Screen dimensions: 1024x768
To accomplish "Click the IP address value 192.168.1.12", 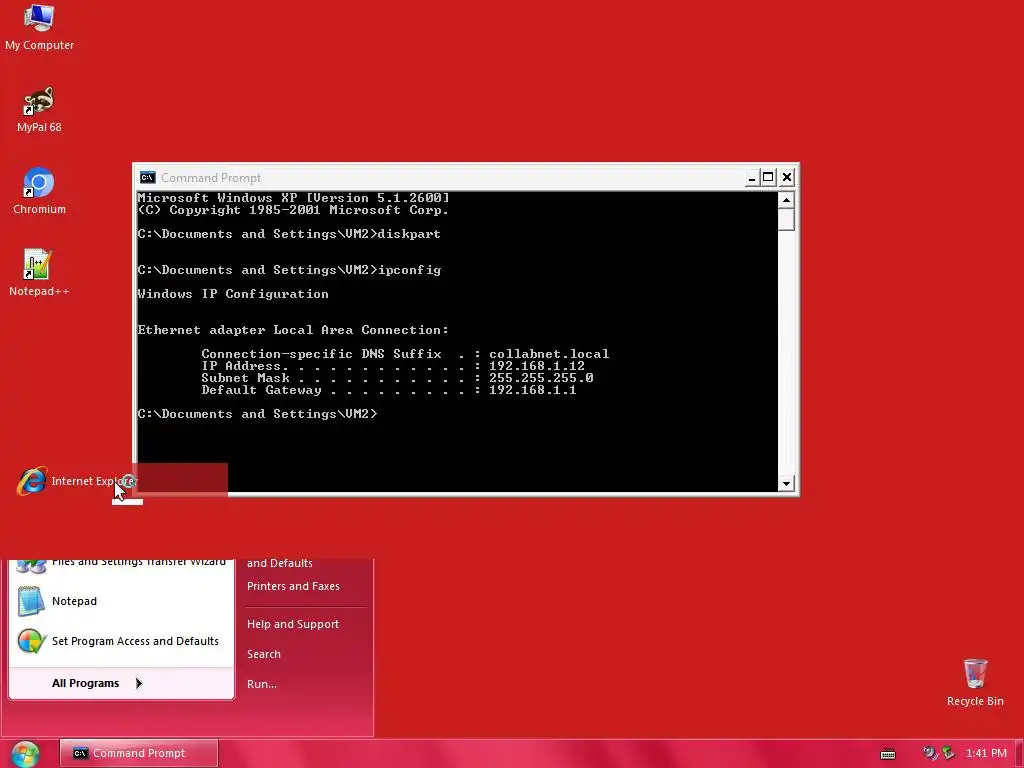I will [x=537, y=366].
